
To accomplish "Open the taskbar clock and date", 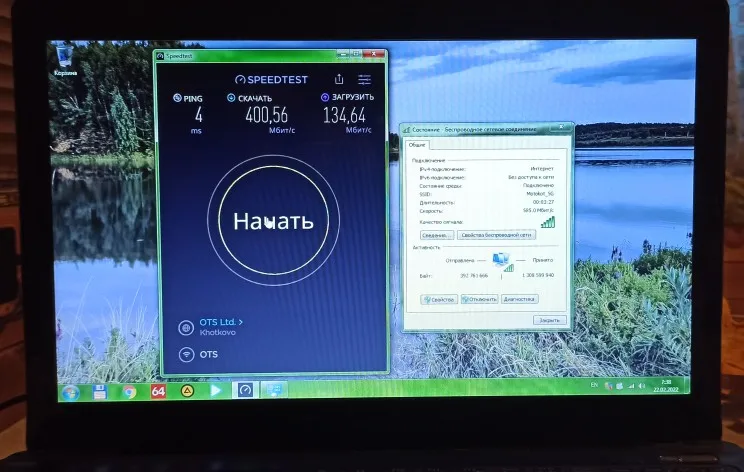I will pyautogui.click(x=666, y=386).
